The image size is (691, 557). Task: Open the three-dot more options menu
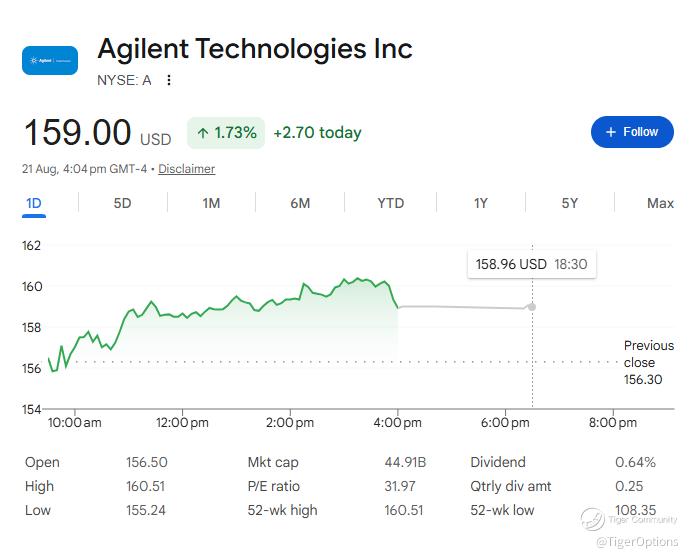169,80
